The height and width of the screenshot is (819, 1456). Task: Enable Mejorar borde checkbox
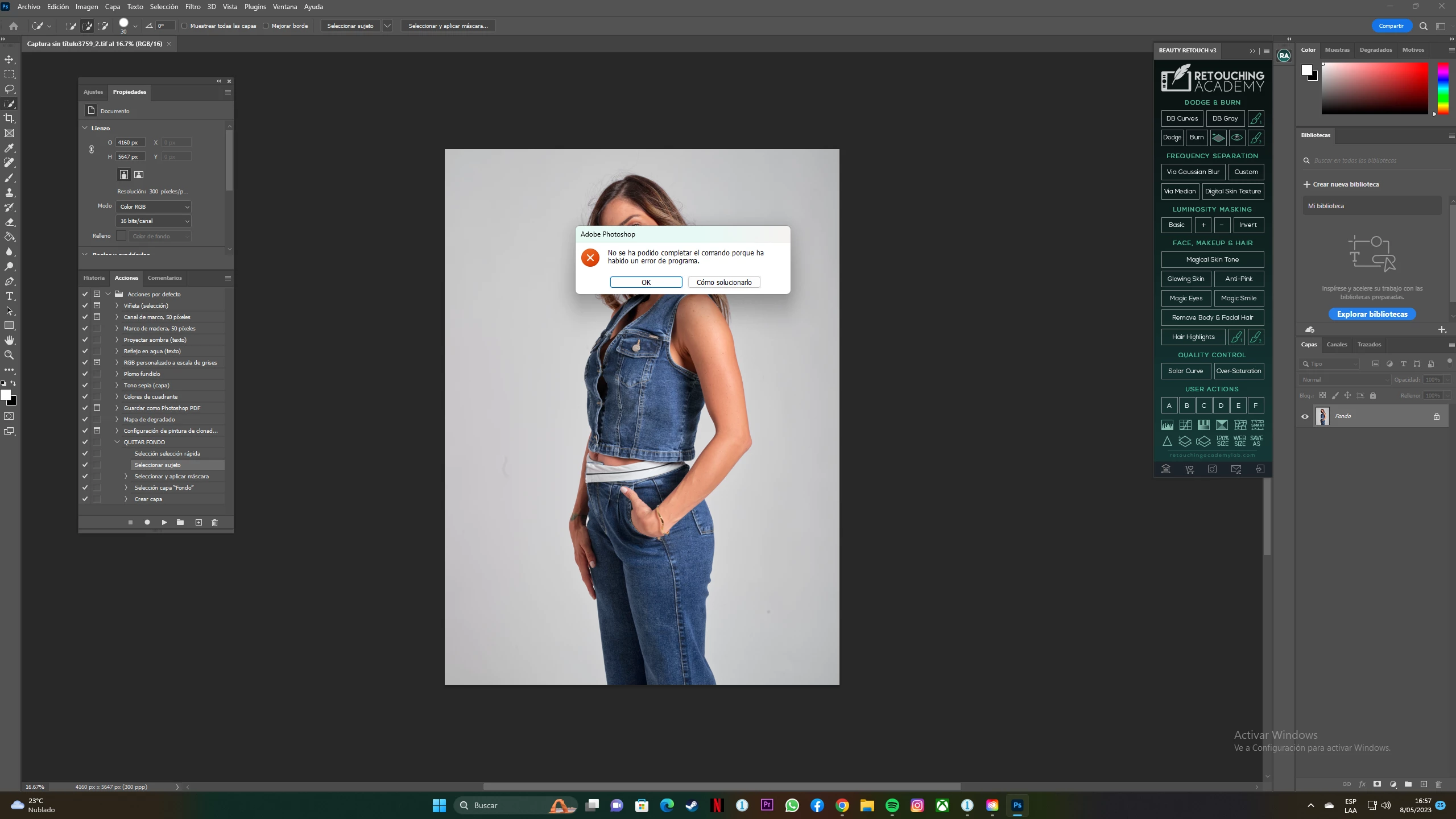click(266, 26)
